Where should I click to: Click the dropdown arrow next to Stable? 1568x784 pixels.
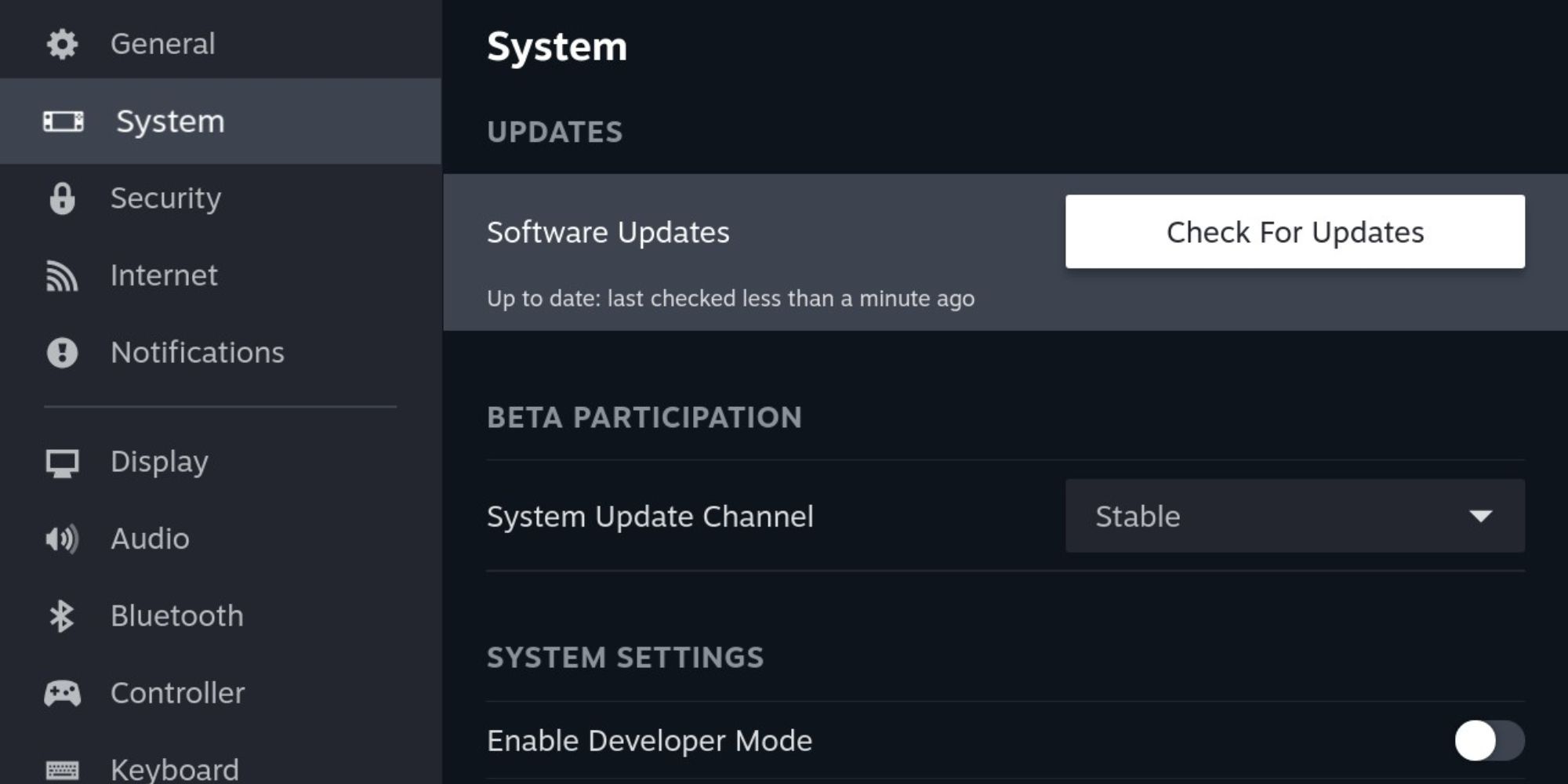1480,516
